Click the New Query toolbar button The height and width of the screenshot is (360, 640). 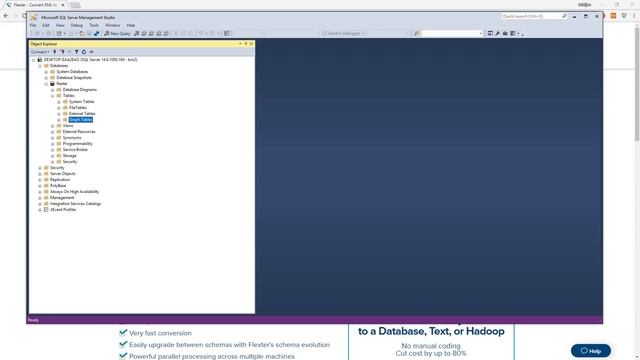pos(117,33)
